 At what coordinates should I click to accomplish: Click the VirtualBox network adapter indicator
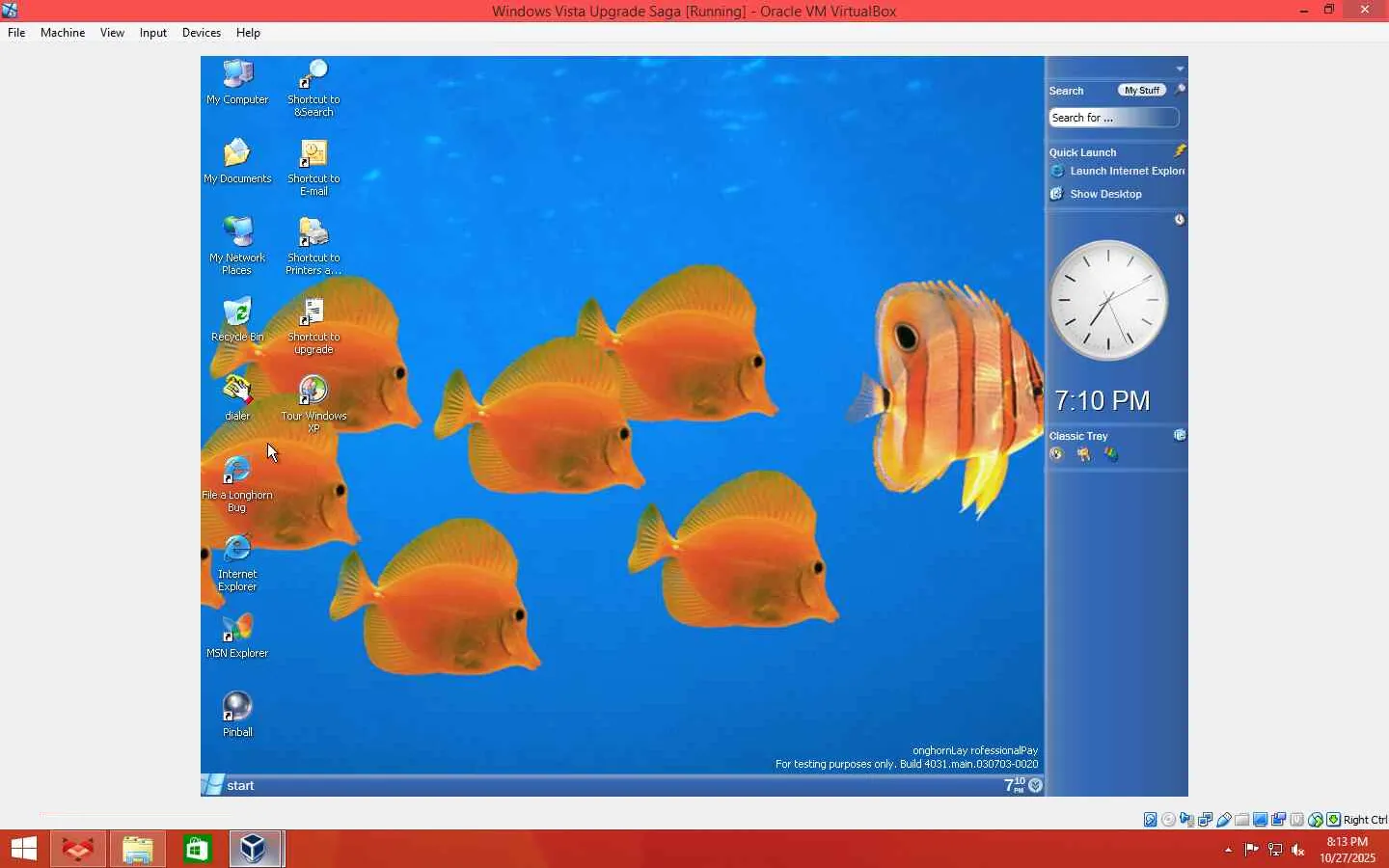click(x=1206, y=820)
